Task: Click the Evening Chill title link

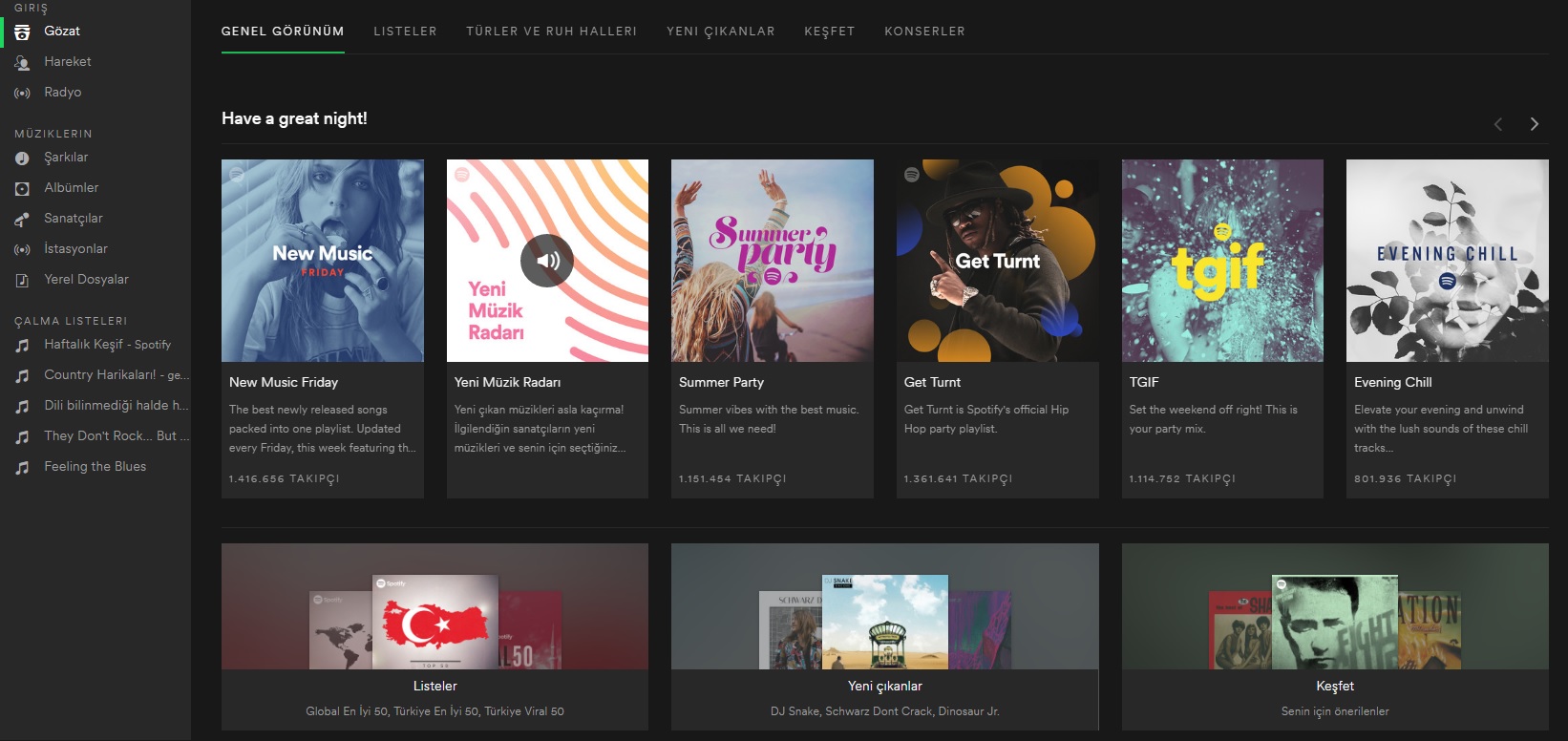Action: pyautogui.click(x=1392, y=382)
